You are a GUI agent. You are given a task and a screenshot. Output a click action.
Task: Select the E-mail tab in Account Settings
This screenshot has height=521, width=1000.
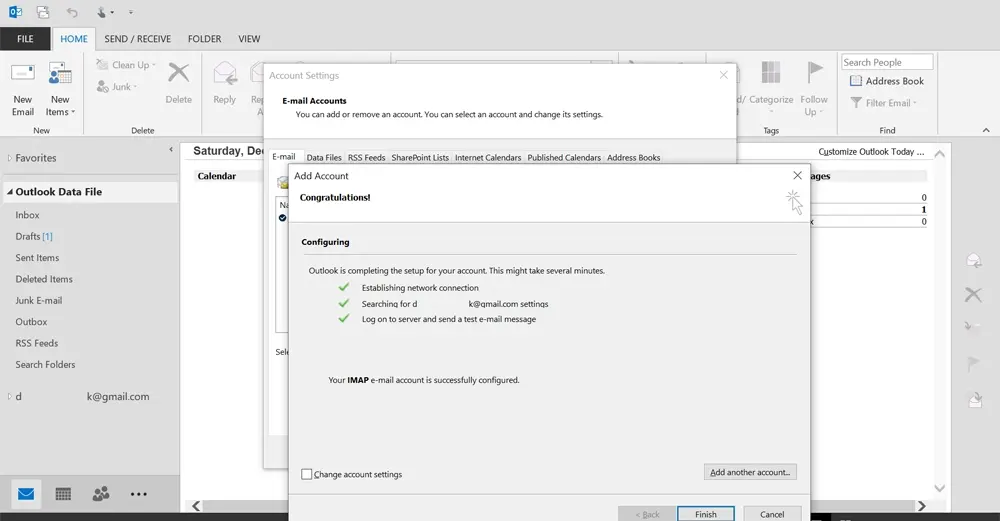284,157
